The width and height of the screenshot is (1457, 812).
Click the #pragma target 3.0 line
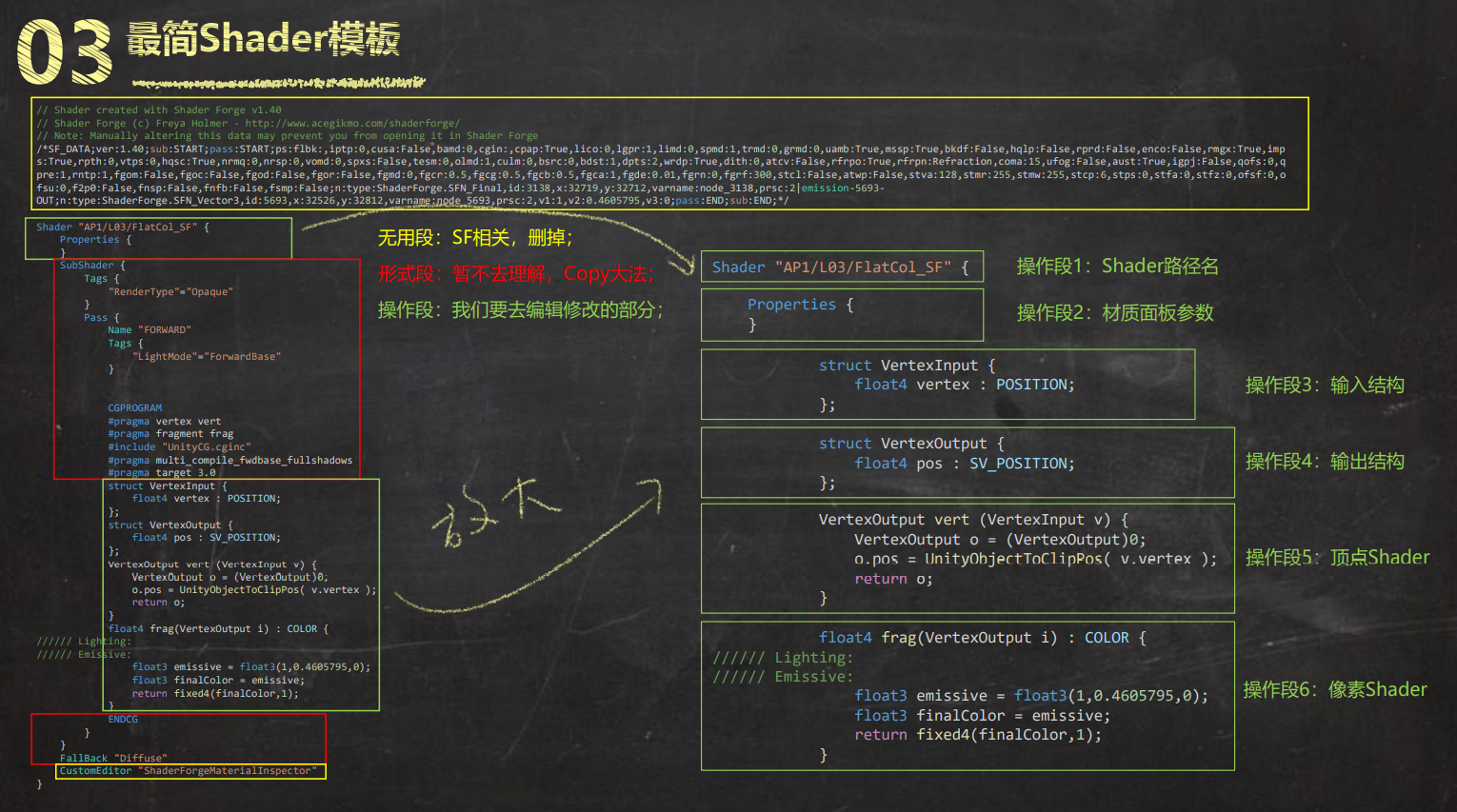point(162,473)
